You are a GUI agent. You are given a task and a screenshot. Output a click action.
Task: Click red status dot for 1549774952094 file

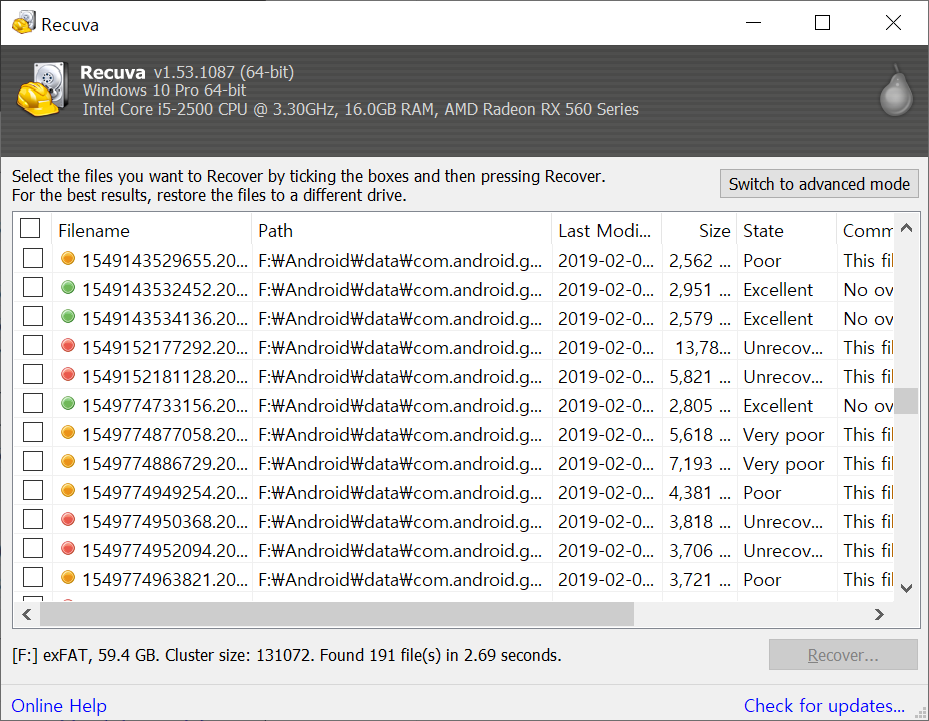(68, 548)
